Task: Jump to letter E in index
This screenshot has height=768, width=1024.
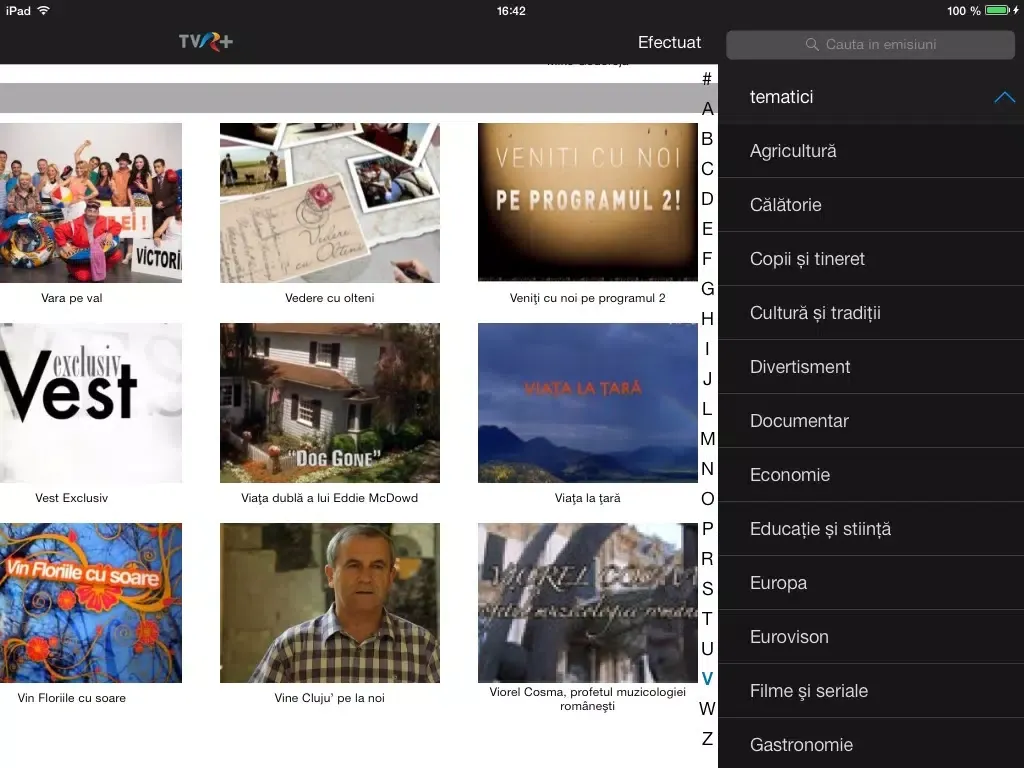Action: [x=707, y=229]
